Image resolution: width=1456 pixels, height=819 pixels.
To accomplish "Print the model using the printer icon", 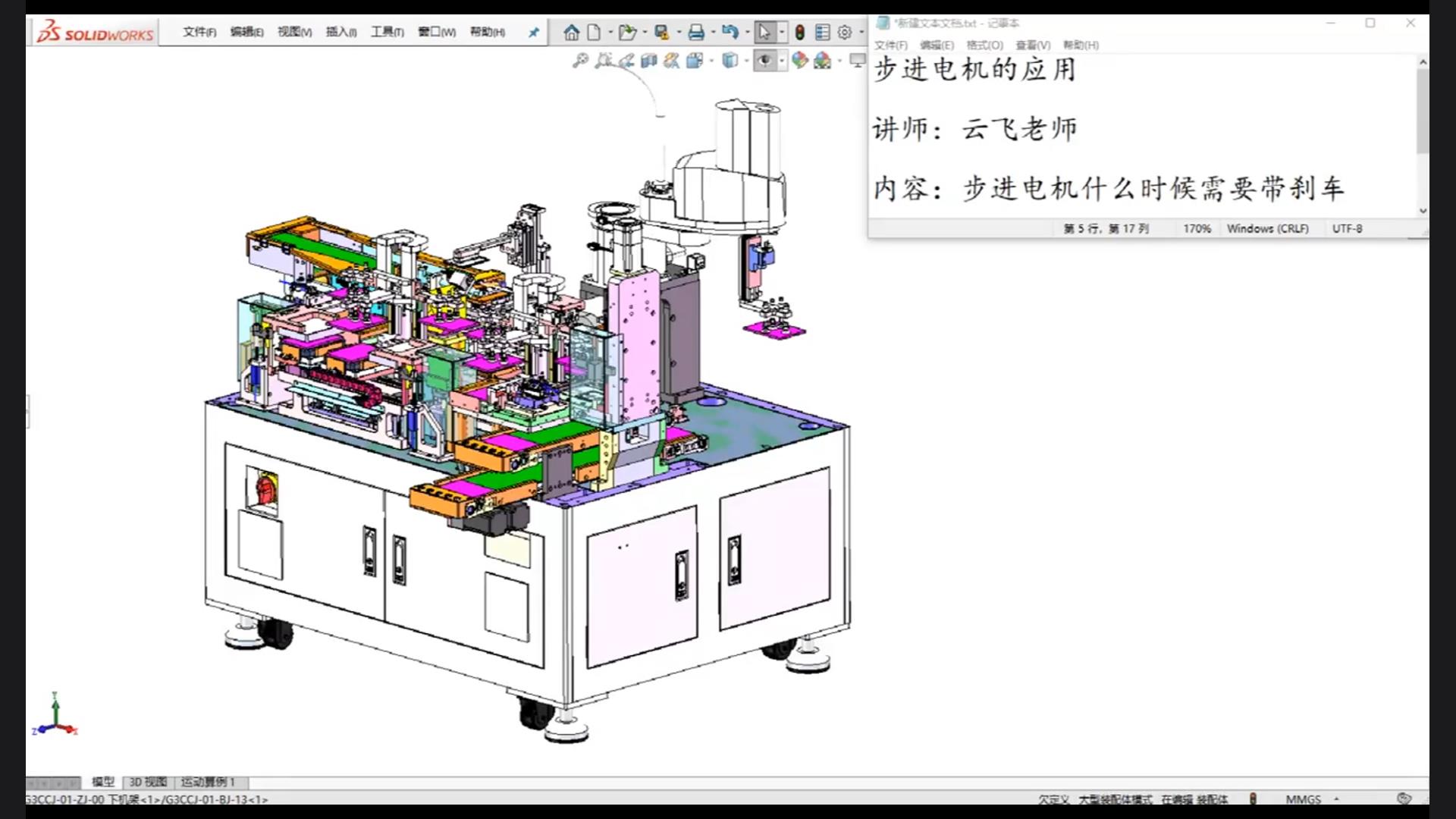I will tap(696, 32).
